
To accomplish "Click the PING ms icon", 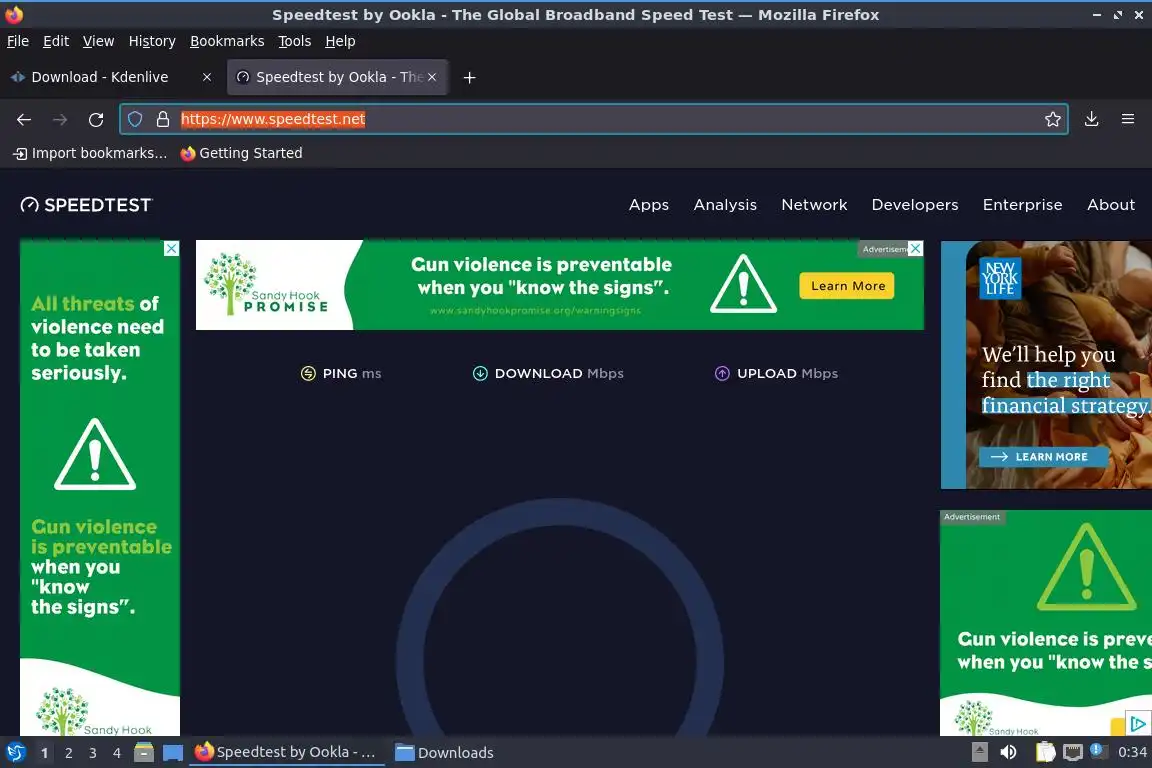I will (x=309, y=373).
